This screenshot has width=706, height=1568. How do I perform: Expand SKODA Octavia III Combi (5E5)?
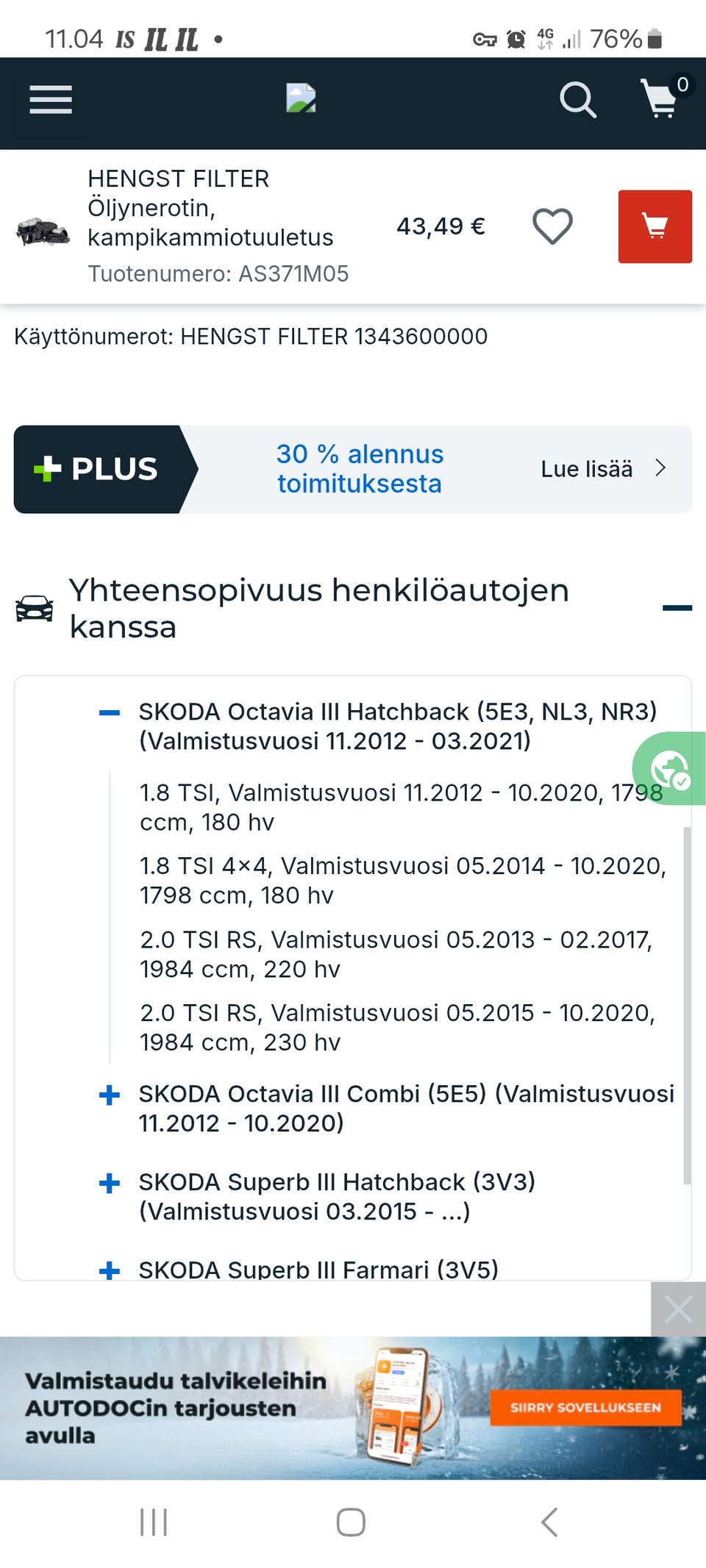click(x=110, y=1095)
